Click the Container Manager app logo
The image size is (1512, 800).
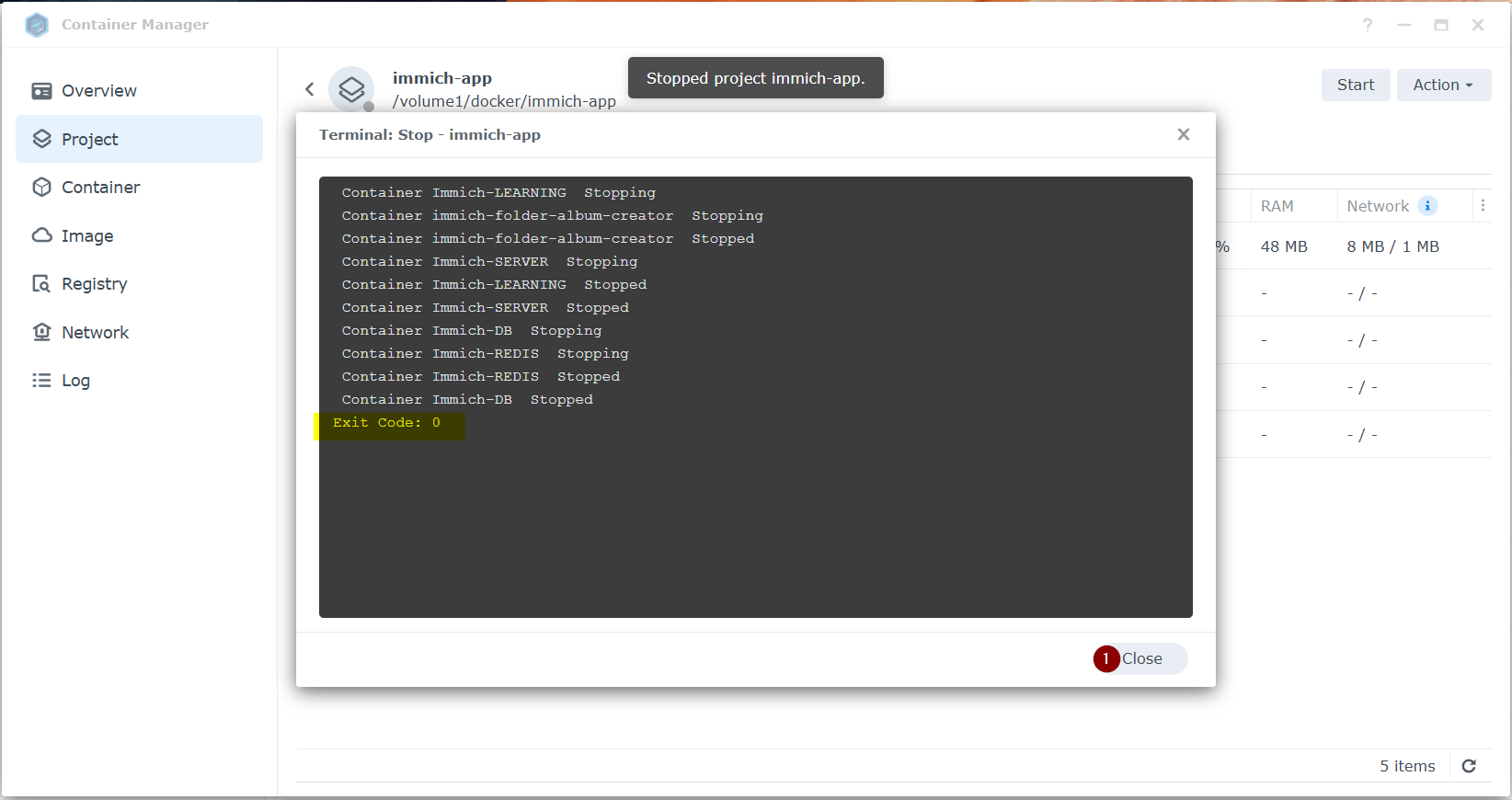pyautogui.click(x=37, y=25)
